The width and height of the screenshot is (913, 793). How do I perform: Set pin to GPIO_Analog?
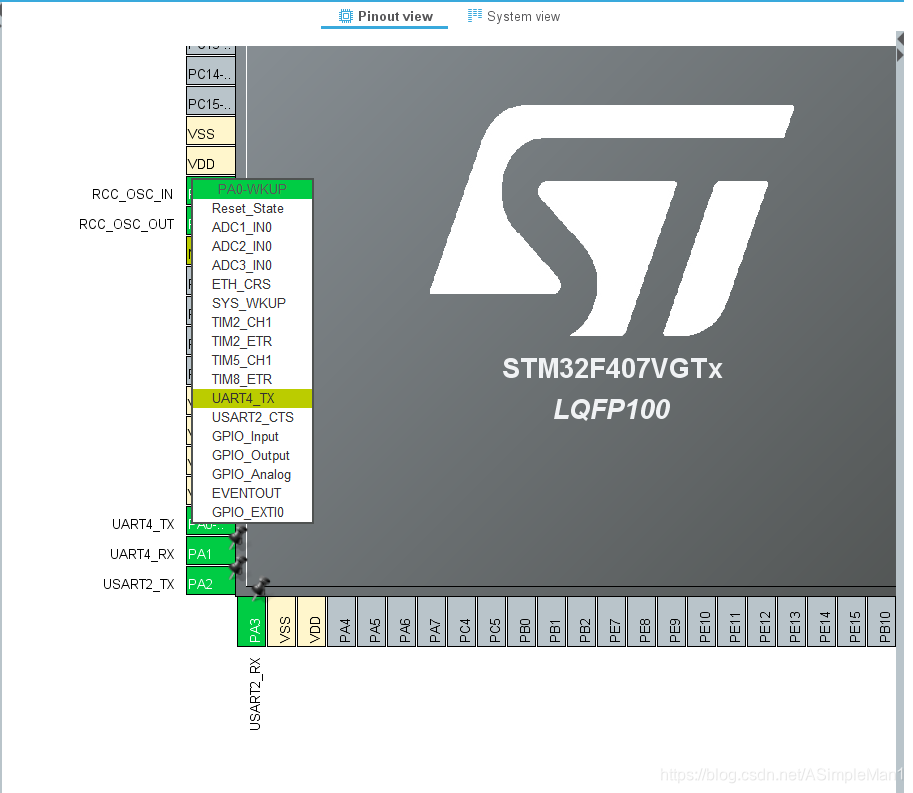[x=252, y=475]
